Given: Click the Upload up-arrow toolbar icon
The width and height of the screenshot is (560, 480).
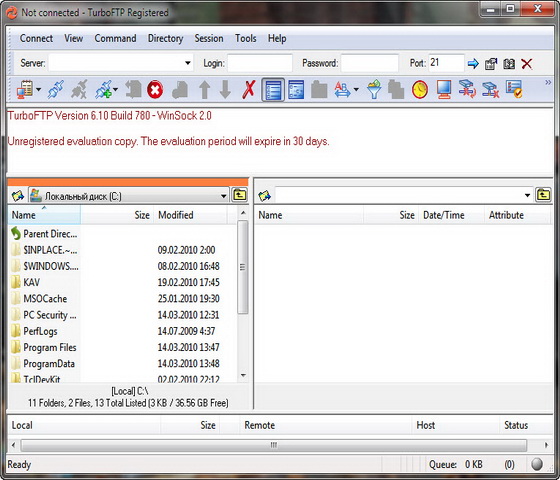Looking at the screenshot, I should pos(204,90).
